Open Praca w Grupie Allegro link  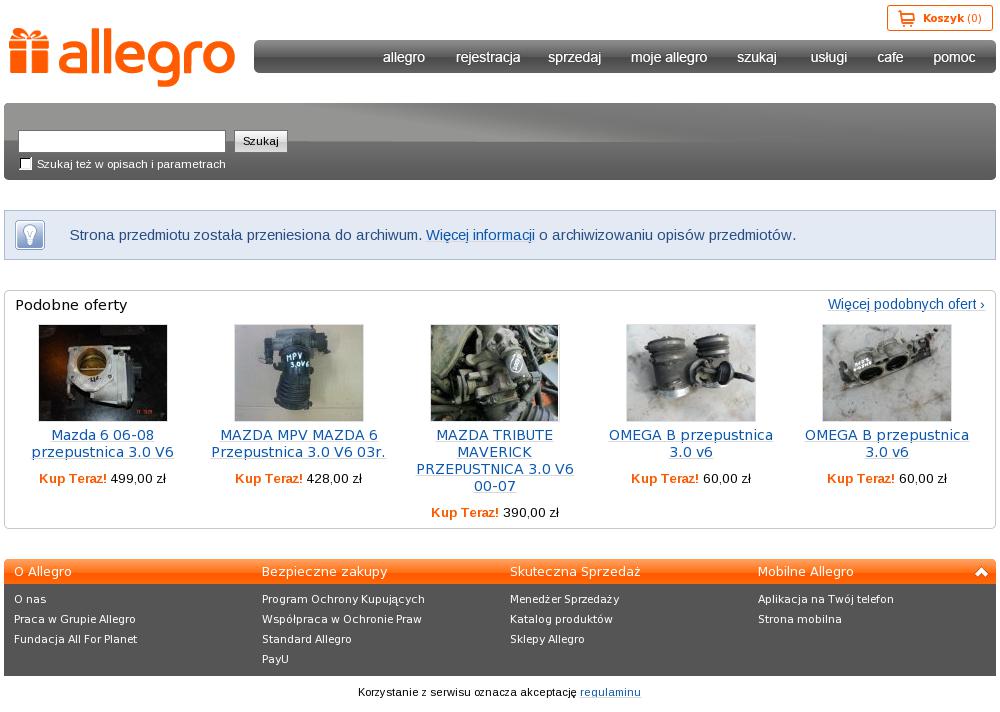[75, 619]
